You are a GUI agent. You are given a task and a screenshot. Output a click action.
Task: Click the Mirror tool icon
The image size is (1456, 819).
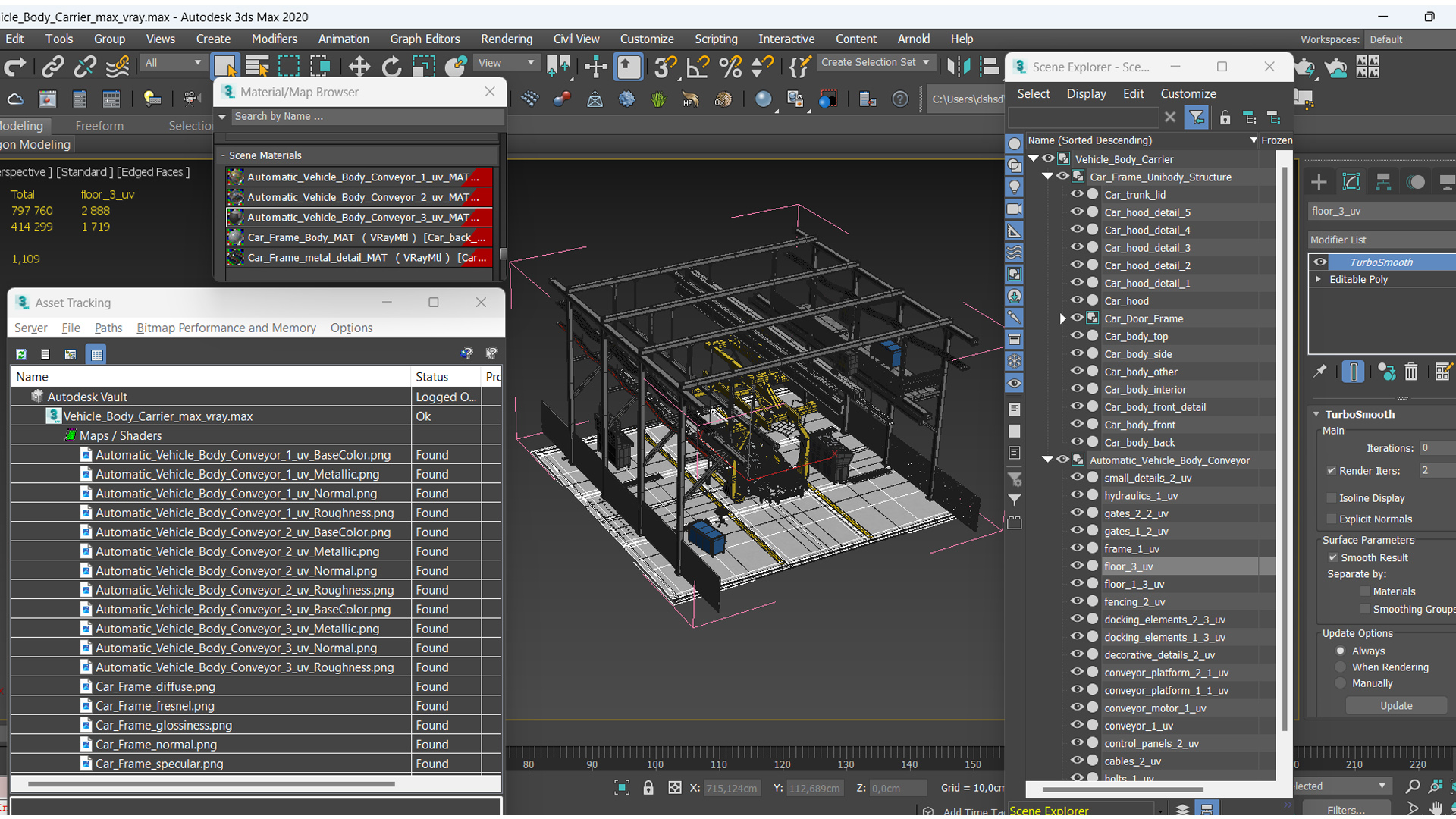point(958,67)
